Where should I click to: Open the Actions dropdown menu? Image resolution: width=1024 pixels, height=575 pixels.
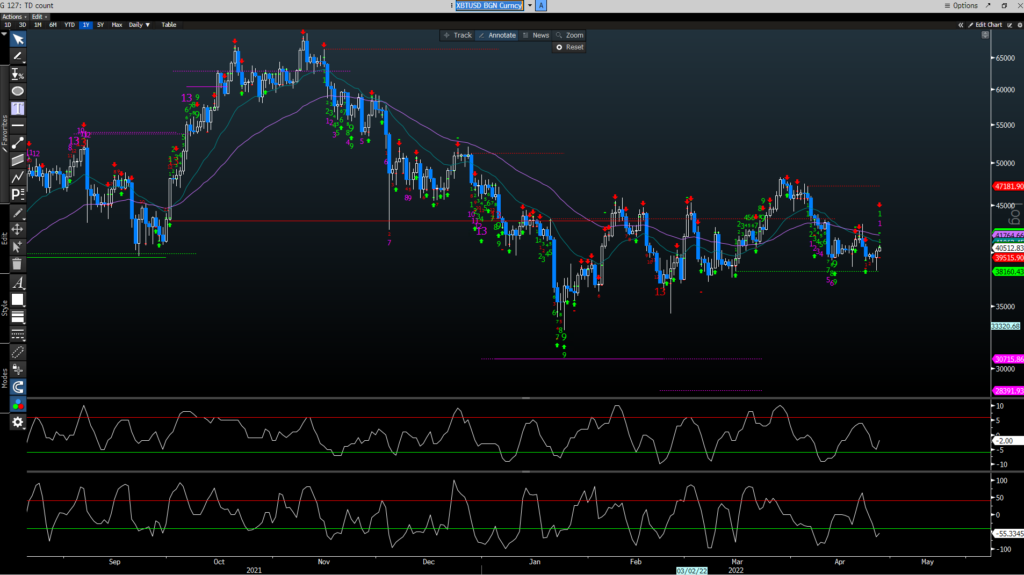click(14, 16)
